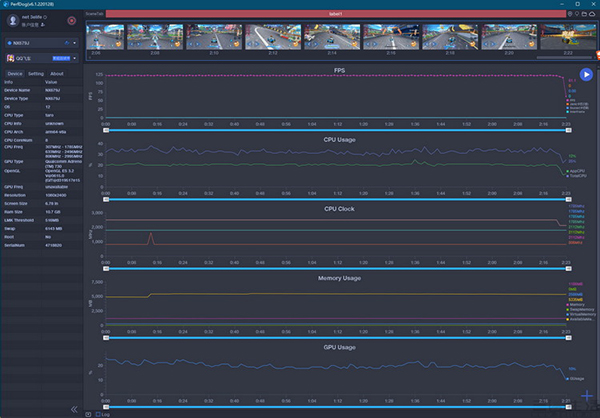
Task: Open the cloud upload icon at top right
Action: pos(592,14)
